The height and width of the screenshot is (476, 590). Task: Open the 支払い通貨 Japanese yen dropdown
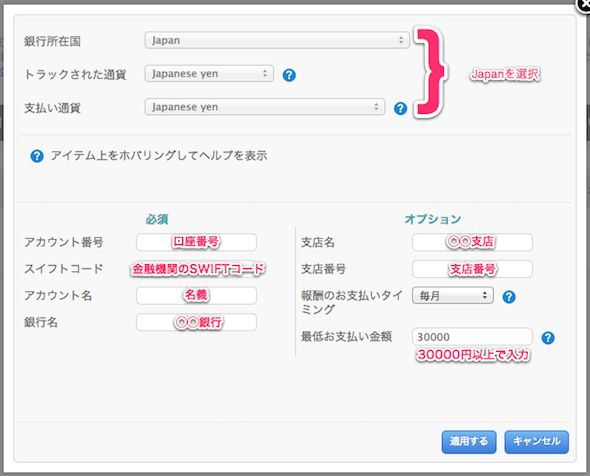[265, 107]
